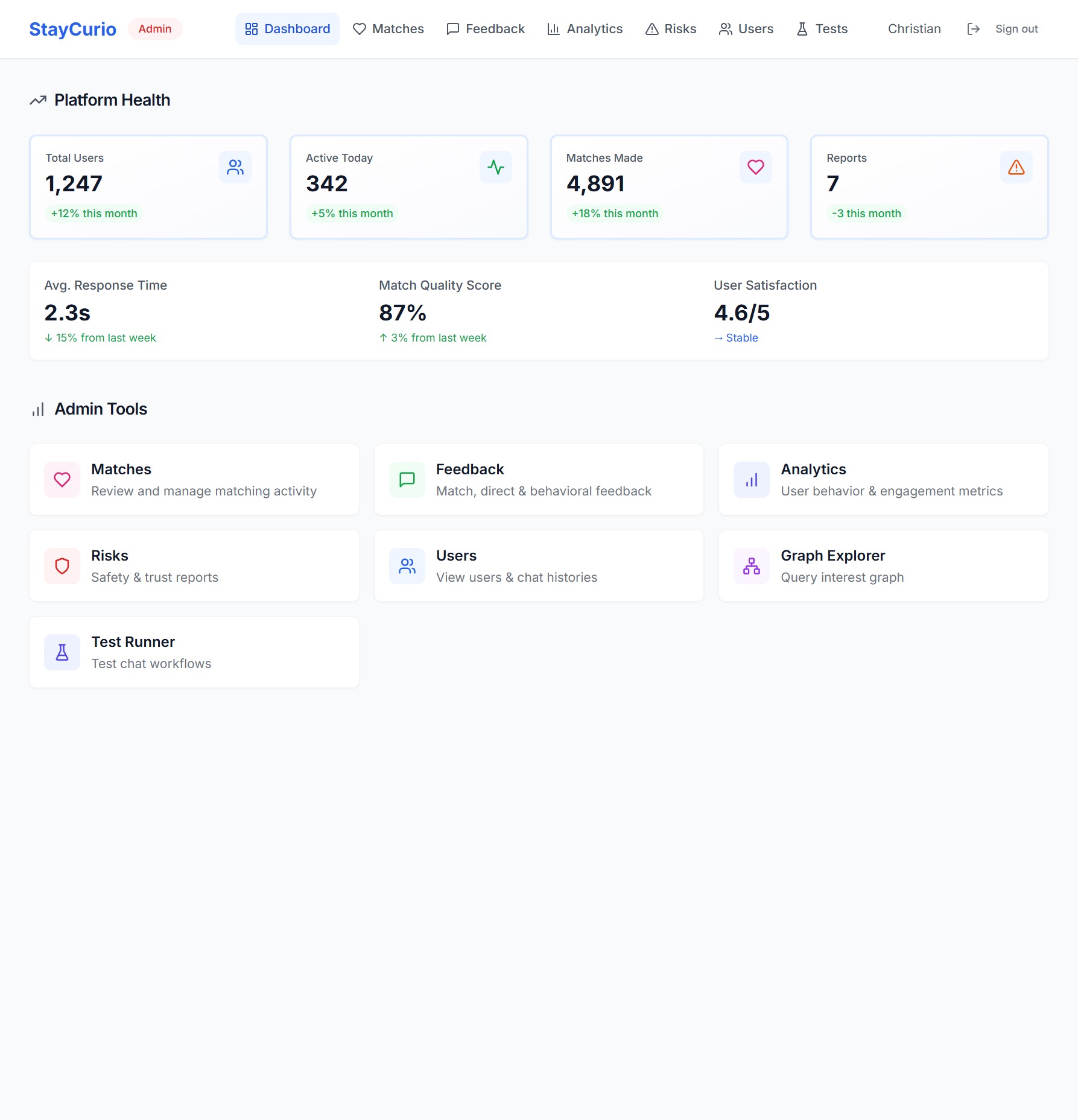Open Risks in the top navigation
The image size is (1078, 1120).
[671, 29]
